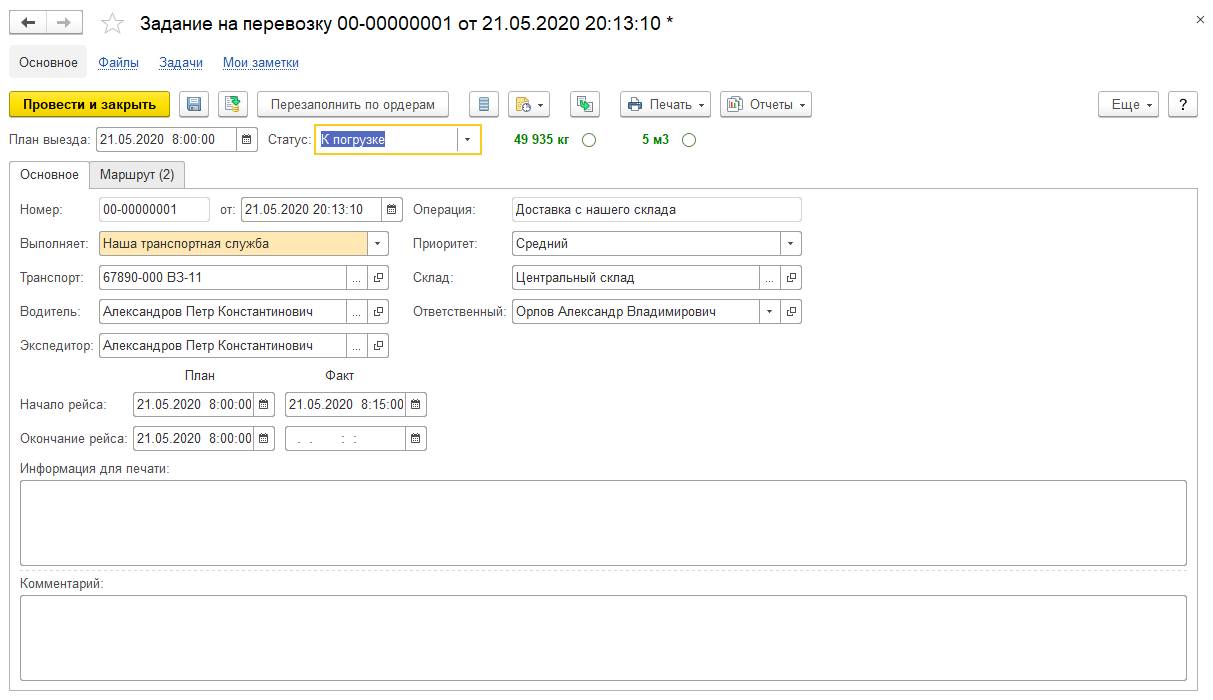Expand the Статус dropdown list
This screenshot has width=1213, height=700.
click(467, 140)
